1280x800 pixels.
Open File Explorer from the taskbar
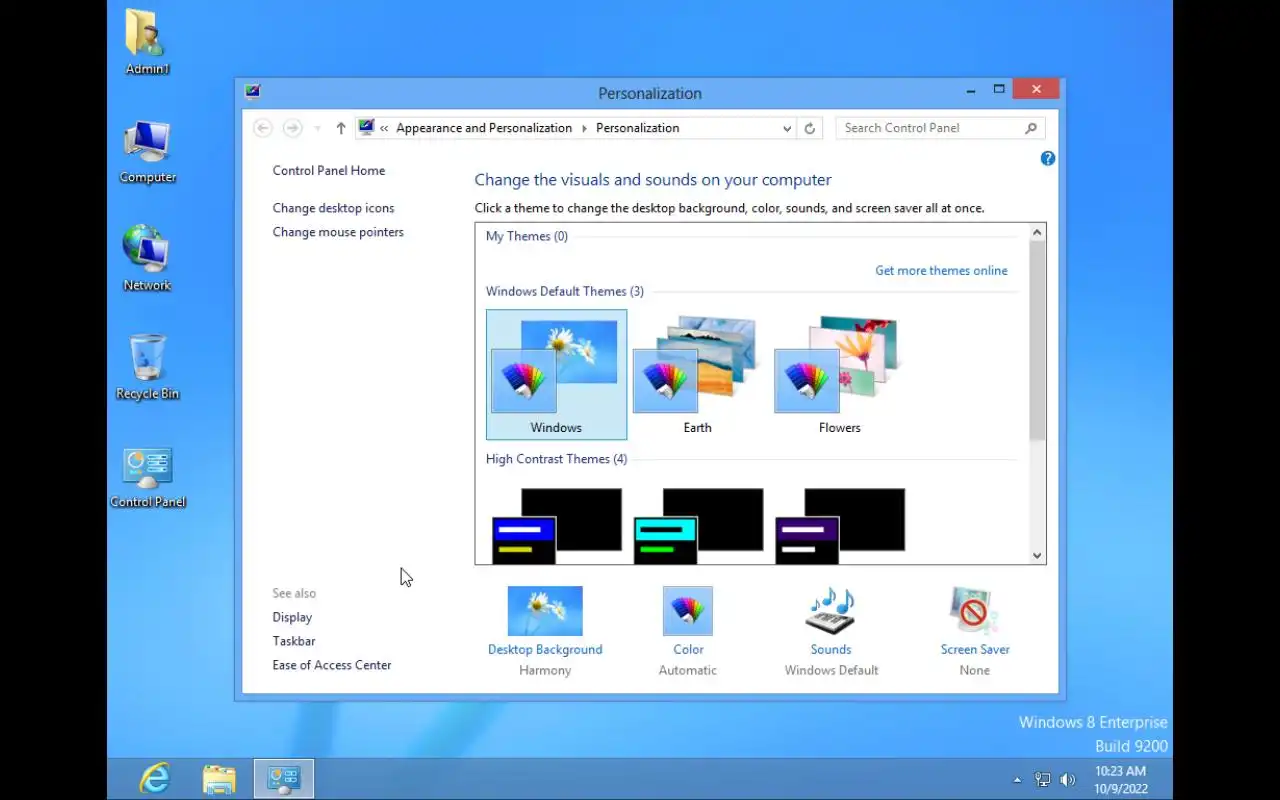coord(219,779)
